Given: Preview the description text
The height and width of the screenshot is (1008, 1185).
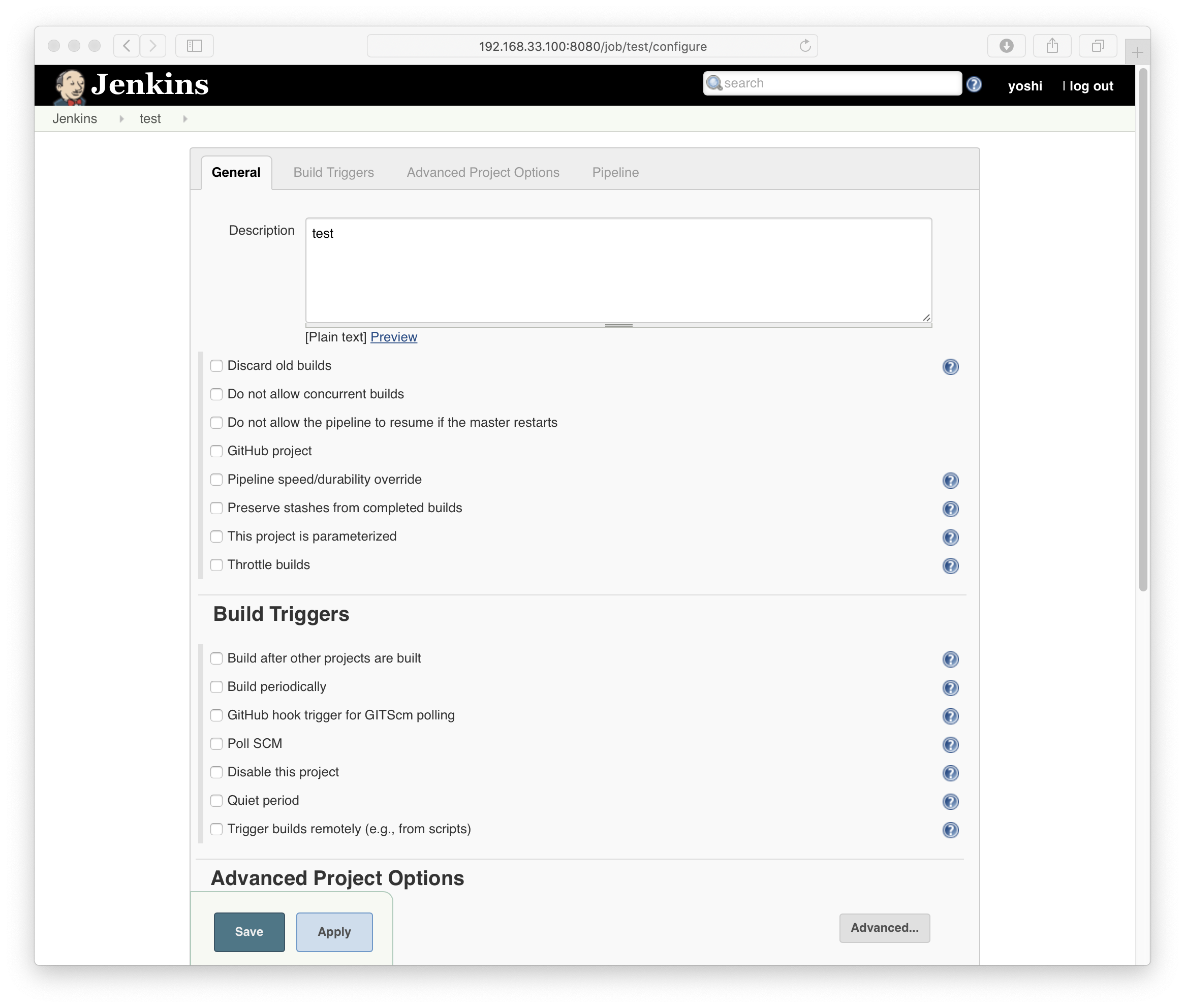Looking at the screenshot, I should [x=394, y=337].
